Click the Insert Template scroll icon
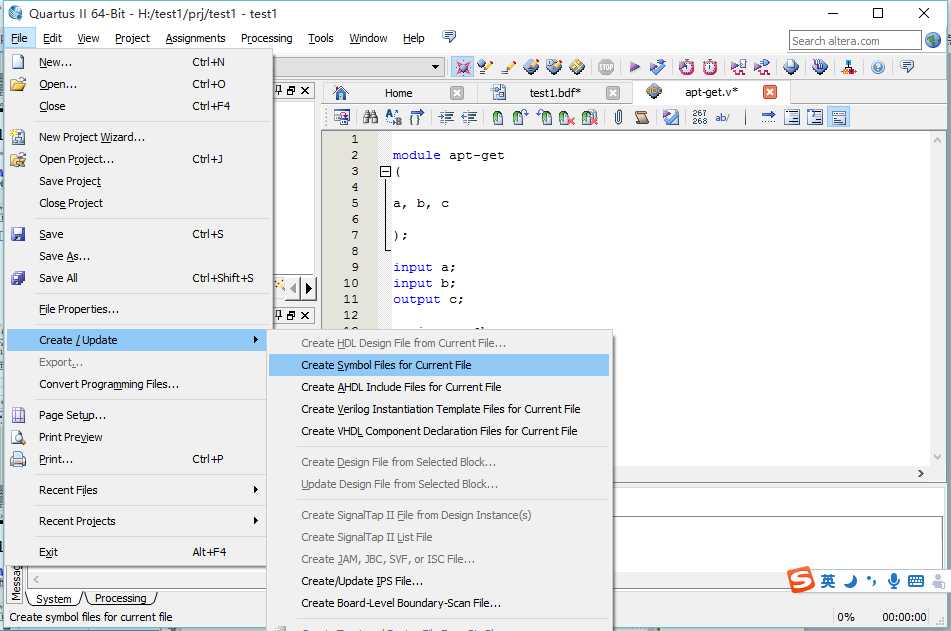This screenshot has width=951, height=631. click(x=641, y=117)
